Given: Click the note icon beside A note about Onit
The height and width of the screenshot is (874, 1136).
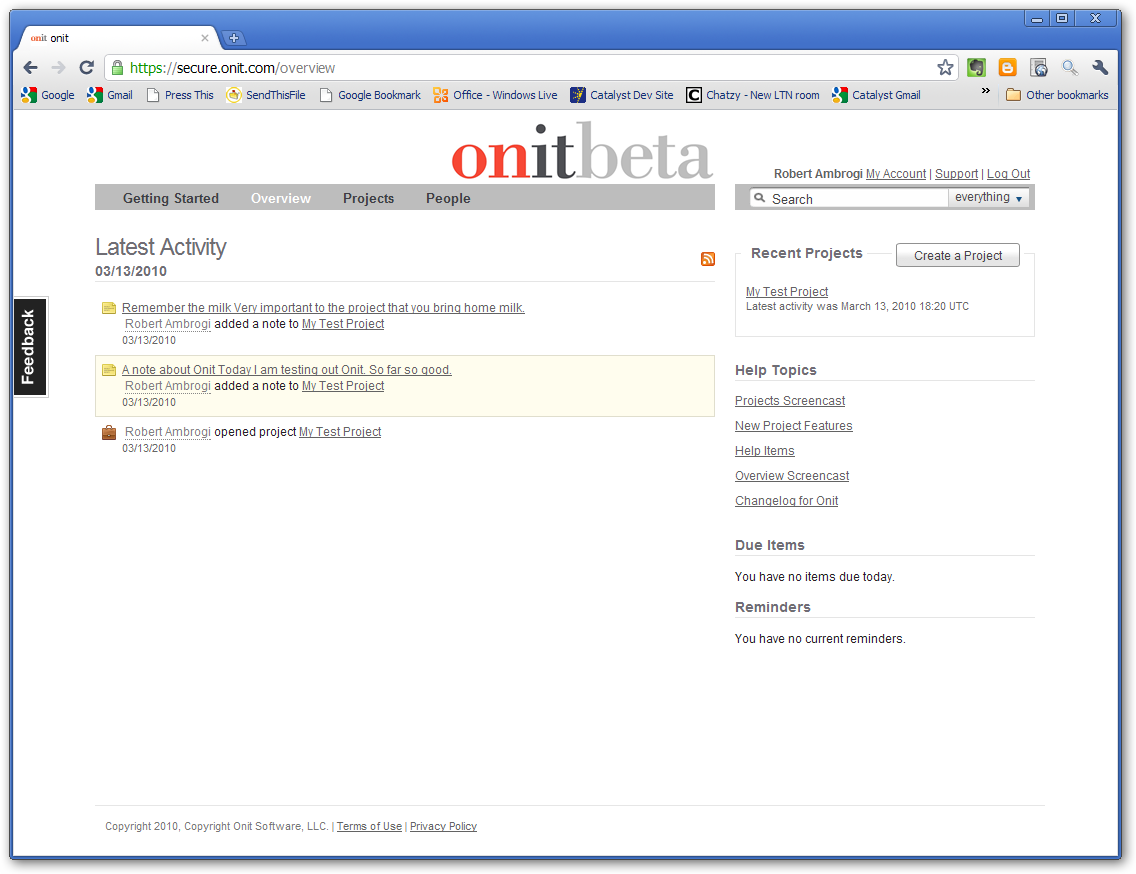Looking at the screenshot, I should [x=109, y=370].
